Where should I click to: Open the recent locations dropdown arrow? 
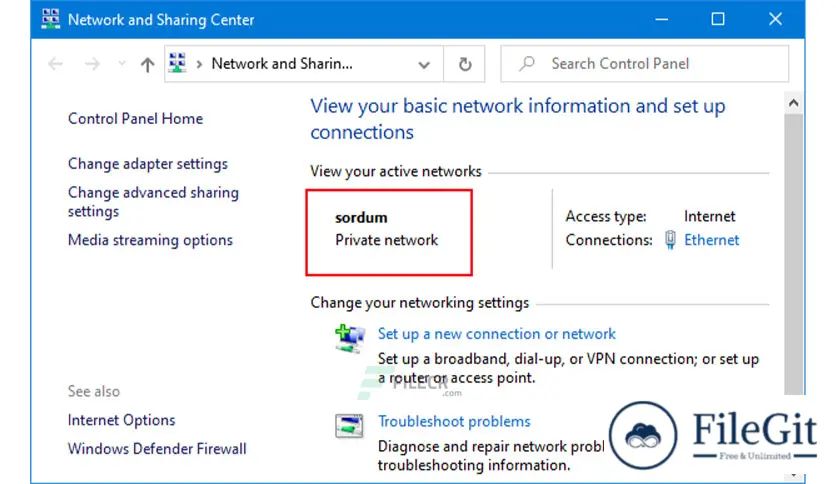coord(122,64)
